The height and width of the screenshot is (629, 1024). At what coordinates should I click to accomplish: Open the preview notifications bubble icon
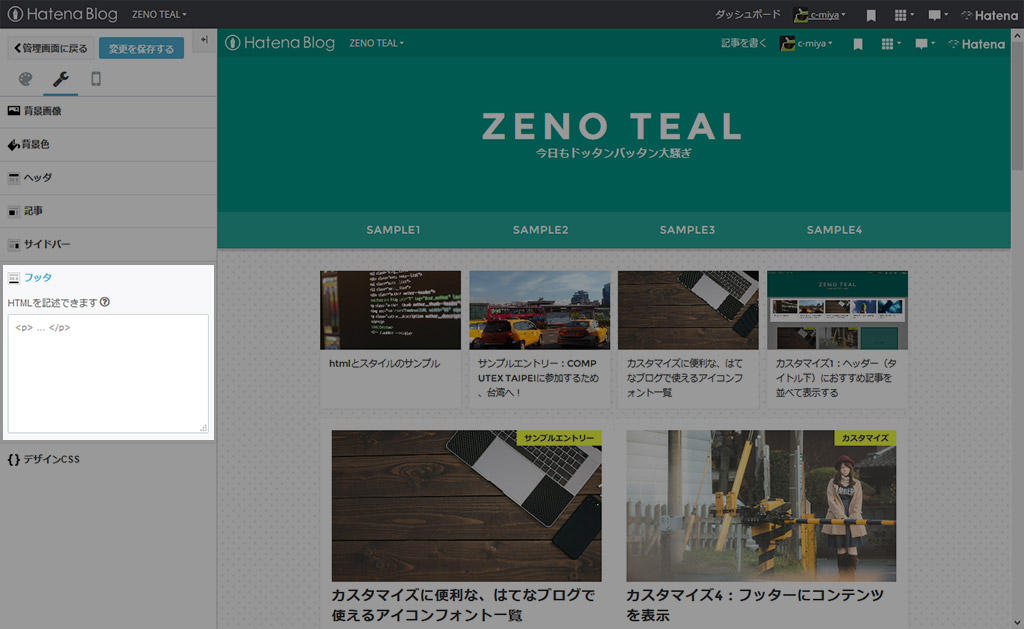[x=925, y=44]
